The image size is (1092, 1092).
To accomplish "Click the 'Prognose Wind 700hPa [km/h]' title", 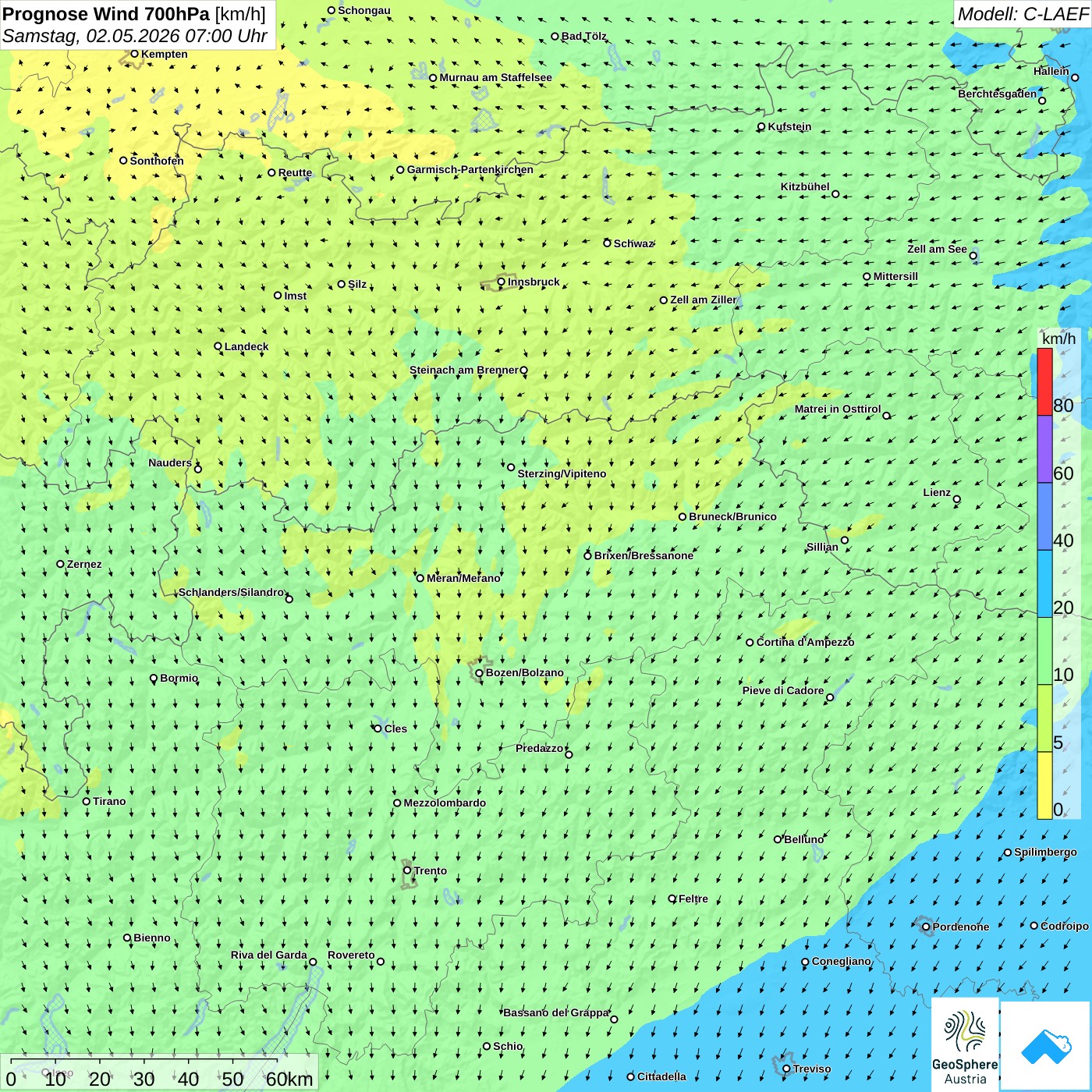I will pos(134,14).
